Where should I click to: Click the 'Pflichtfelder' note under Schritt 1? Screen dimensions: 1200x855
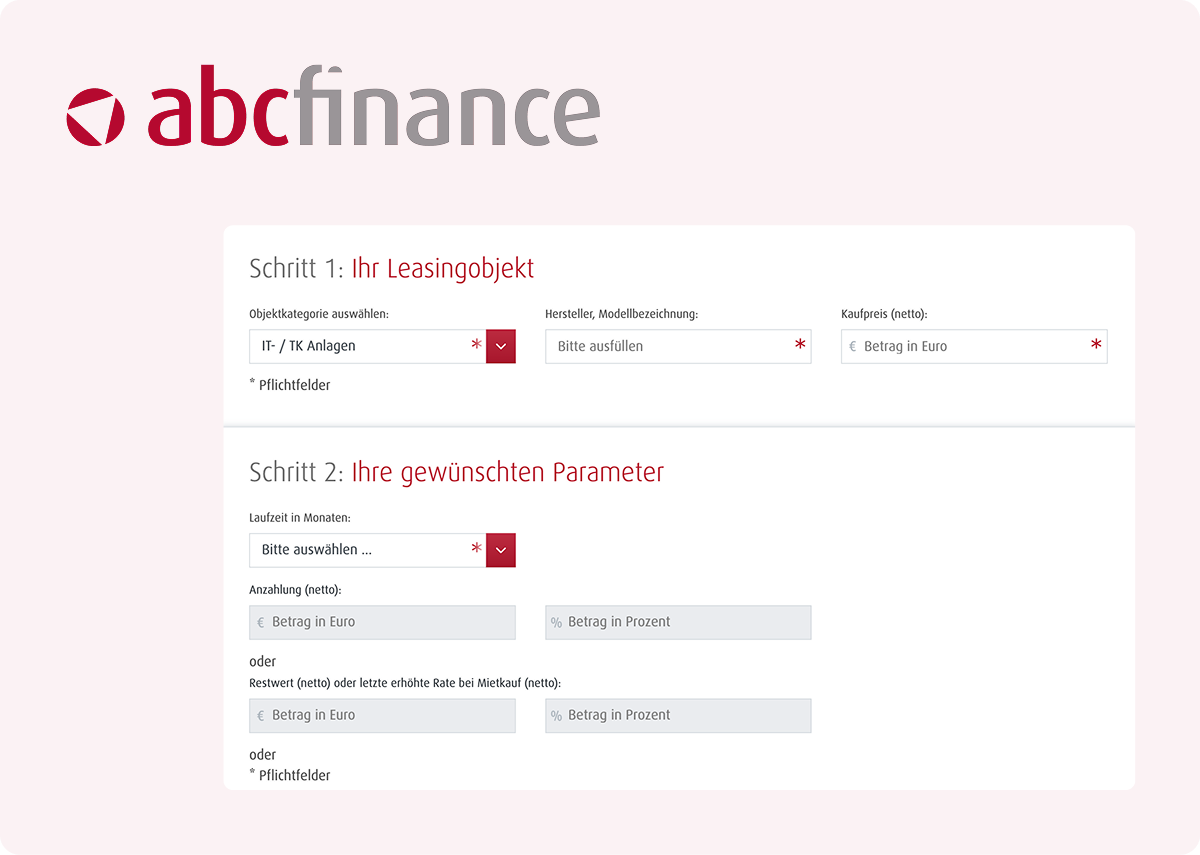pos(290,384)
